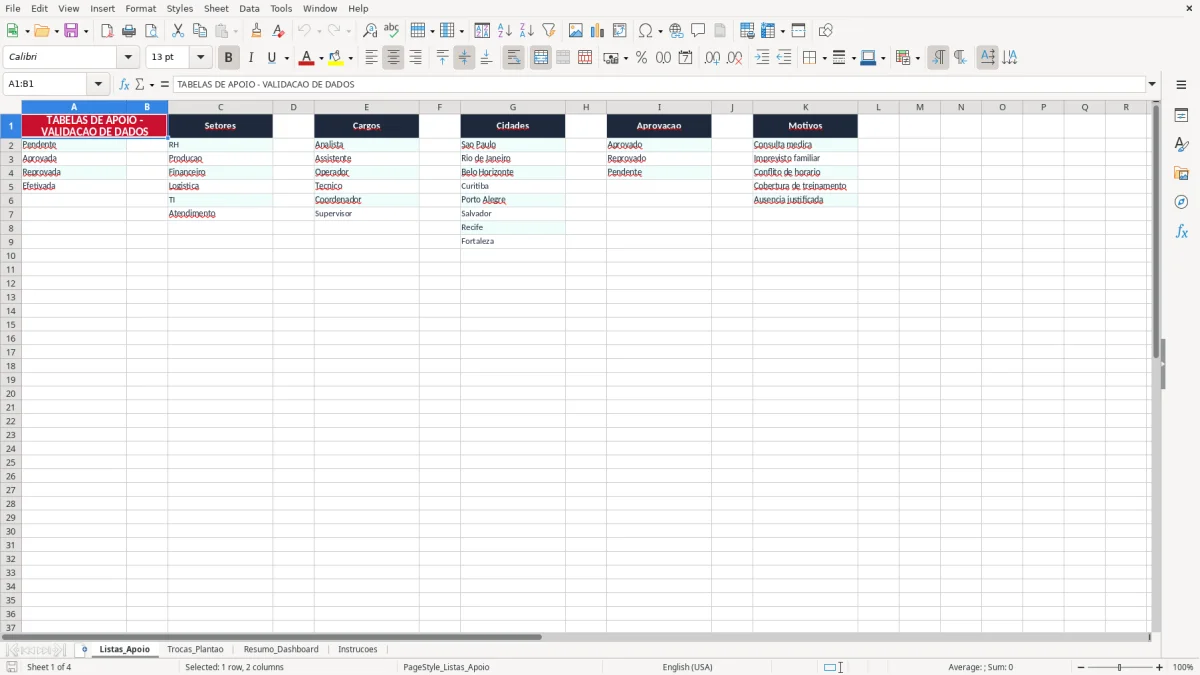
Task: Sort ascending A to Z
Action: (504, 31)
